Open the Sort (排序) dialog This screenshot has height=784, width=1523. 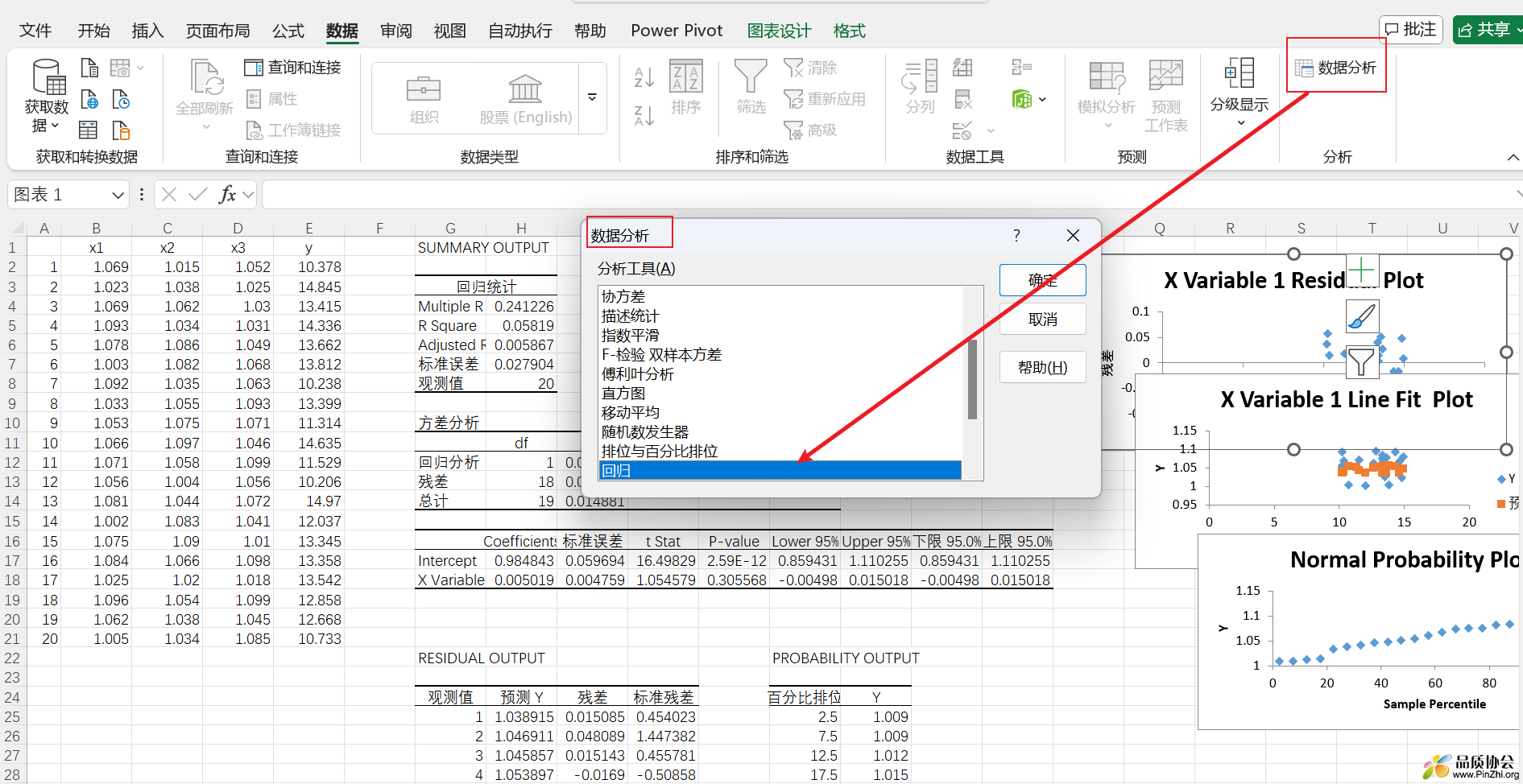tap(686, 87)
